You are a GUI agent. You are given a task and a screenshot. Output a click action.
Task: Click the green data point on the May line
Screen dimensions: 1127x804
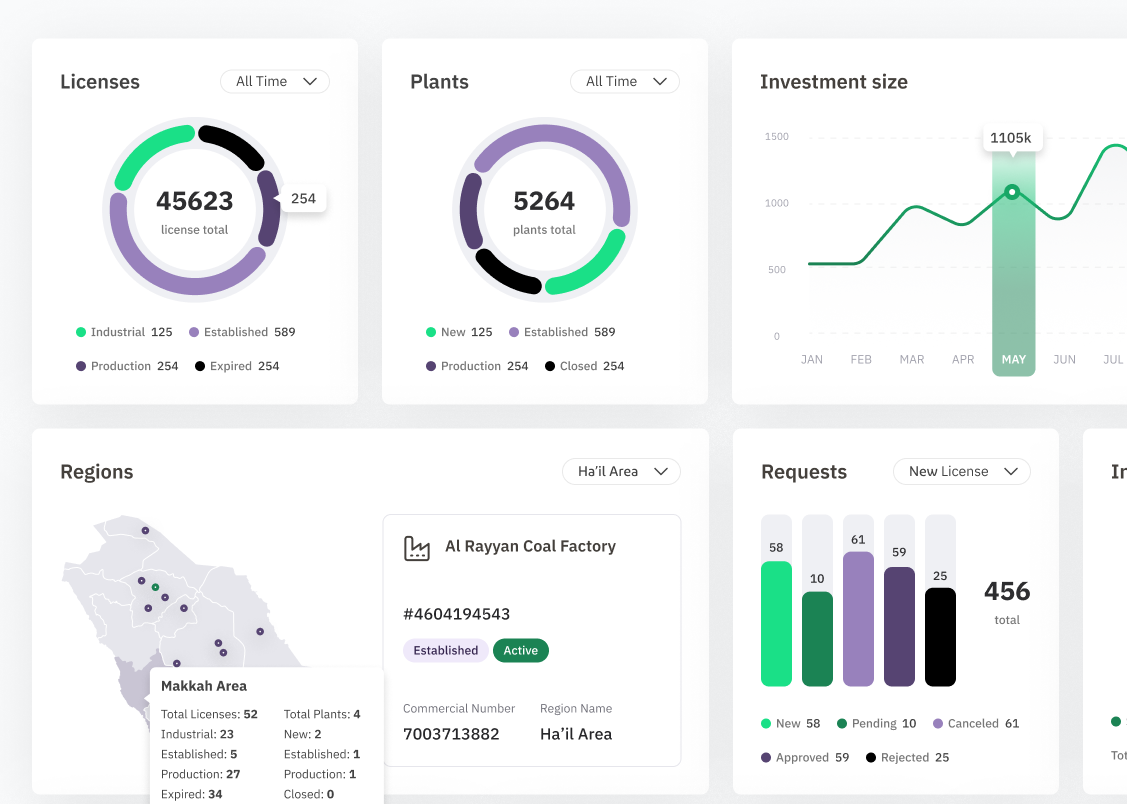(1012, 192)
